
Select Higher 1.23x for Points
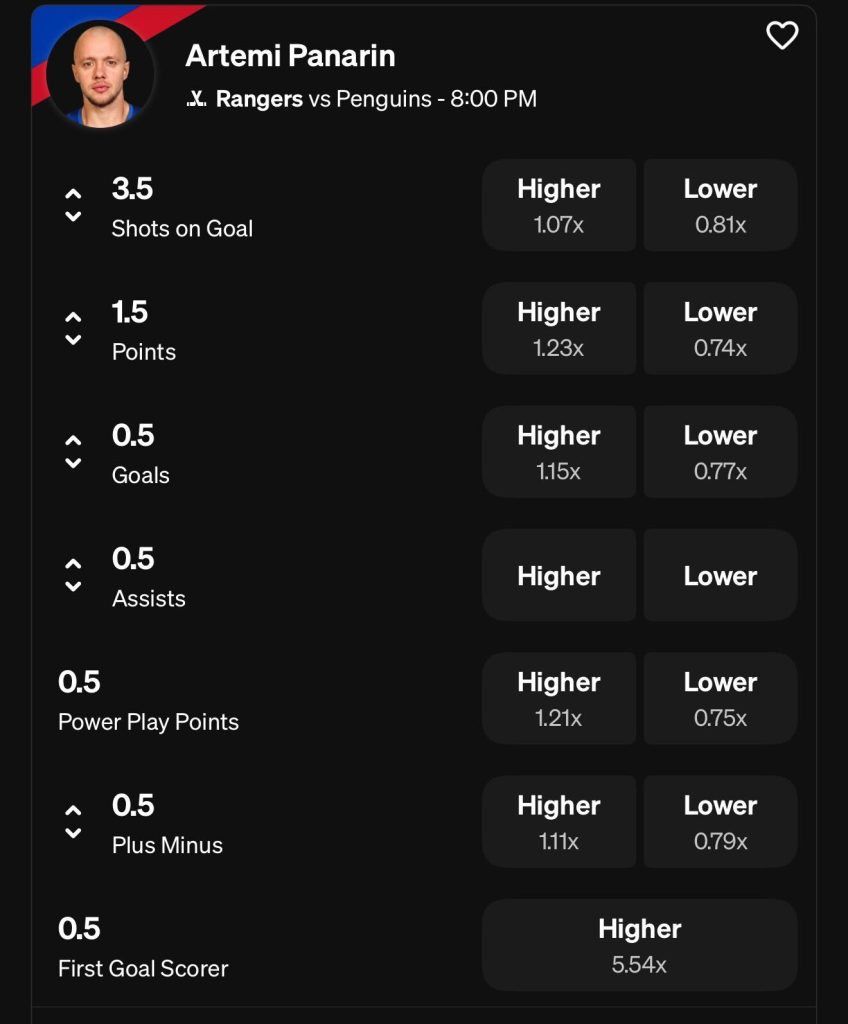click(x=559, y=328)
